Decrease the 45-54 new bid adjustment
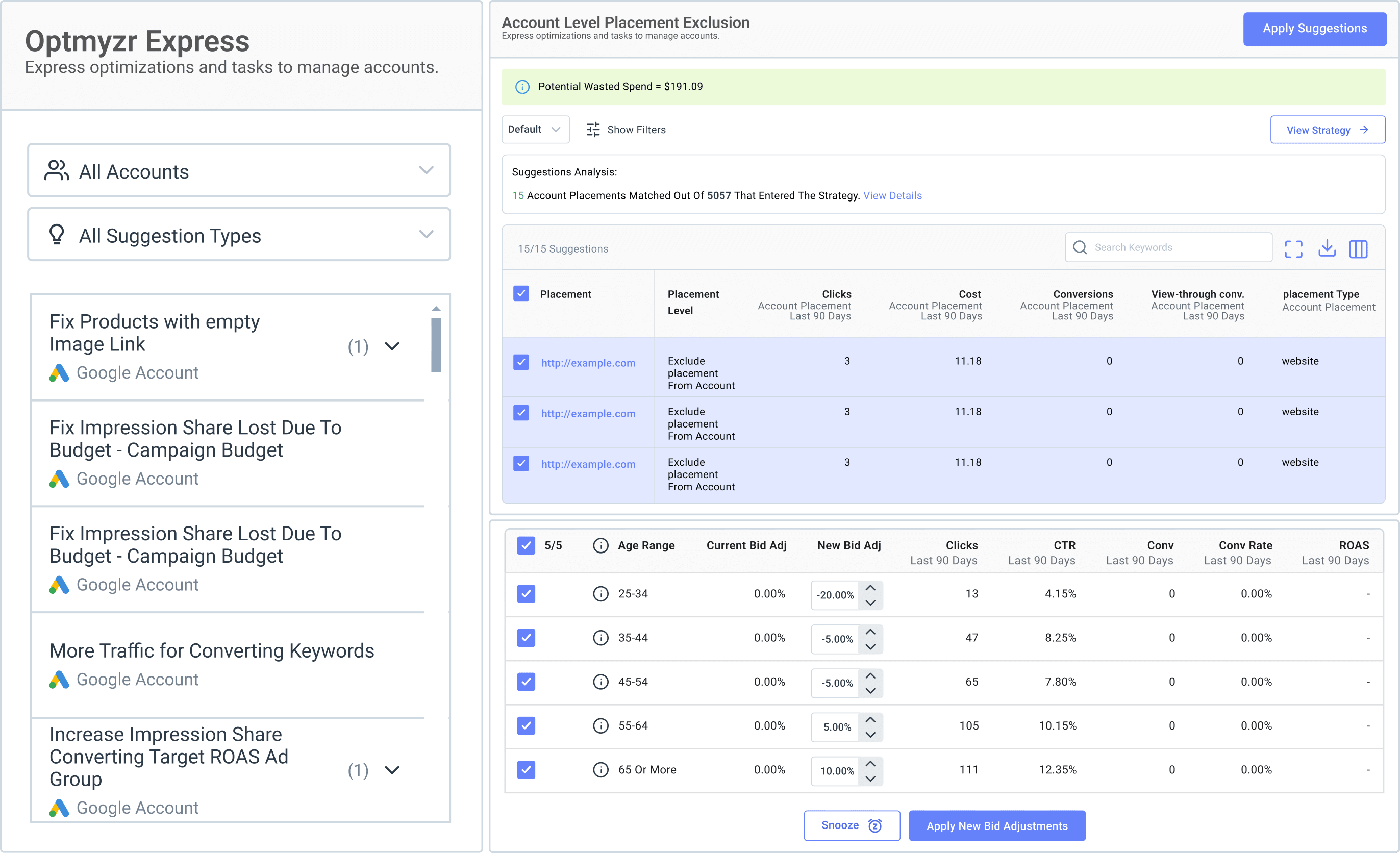 [x=870, y=690]
